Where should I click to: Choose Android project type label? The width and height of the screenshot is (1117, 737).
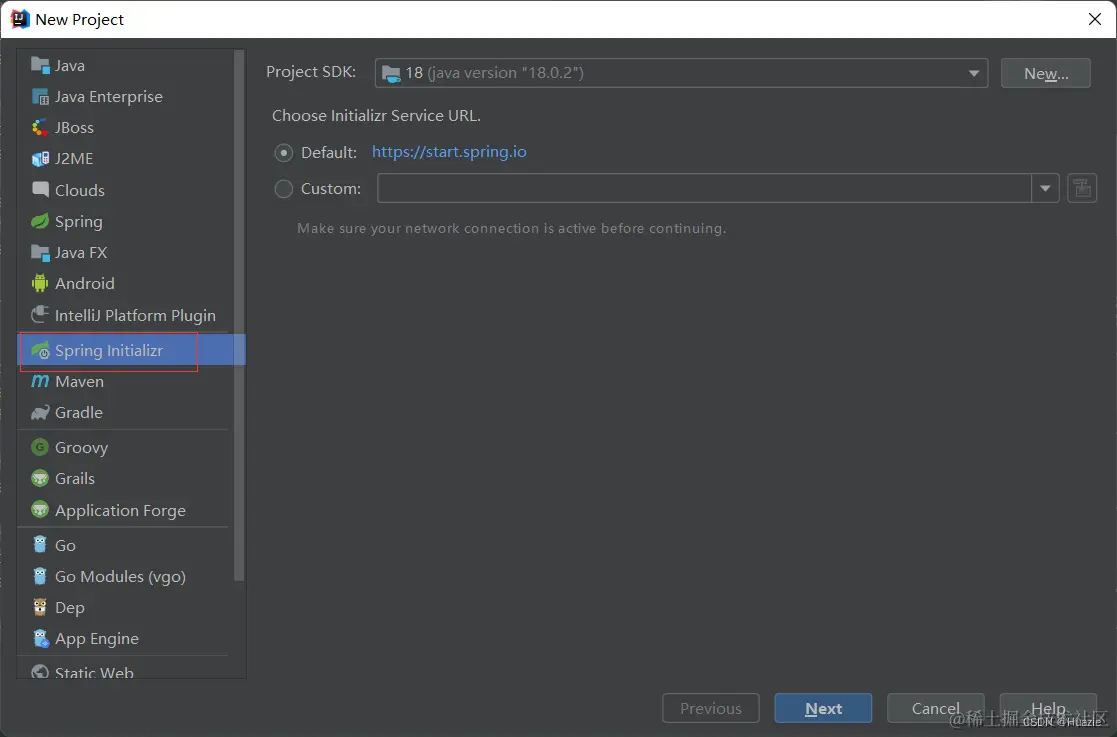point(85,283)
